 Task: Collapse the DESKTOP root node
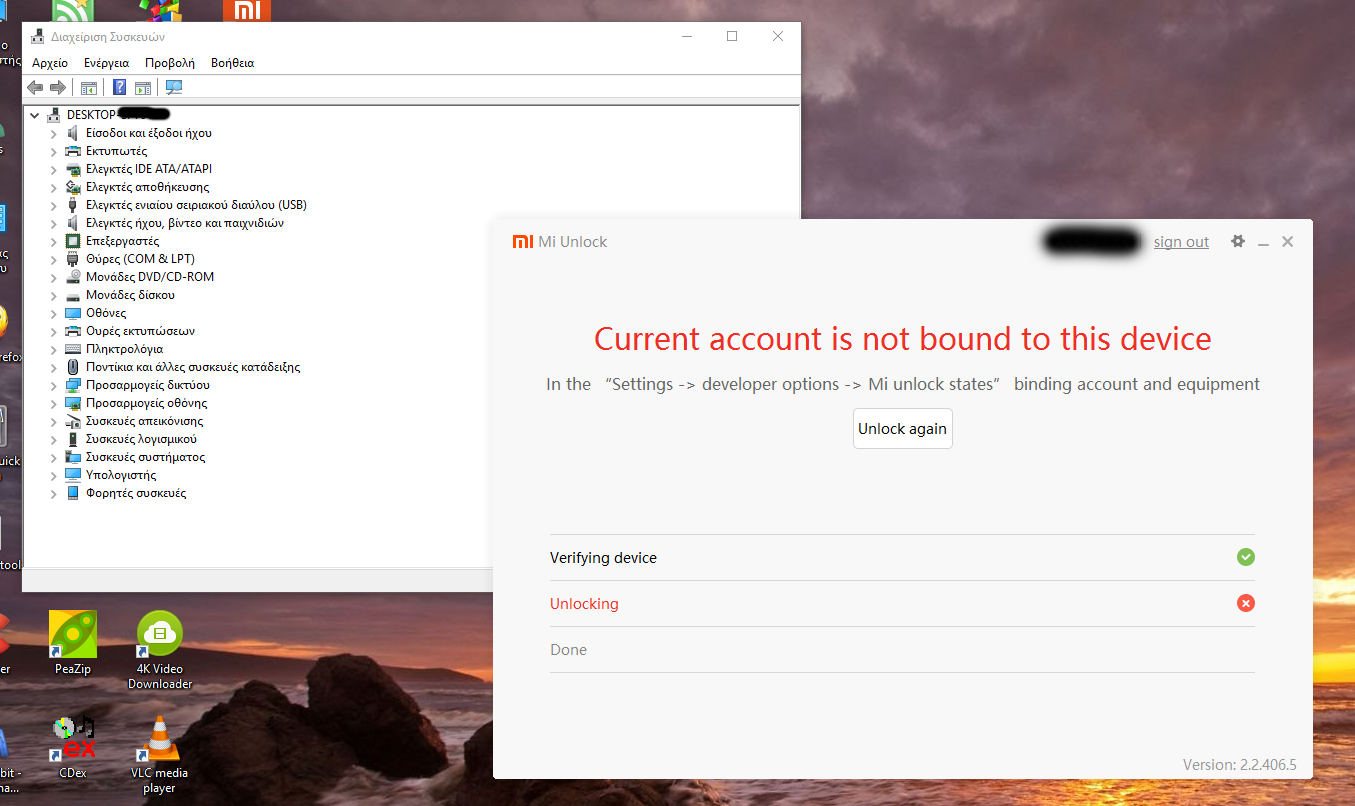click(x=35, y=115)
